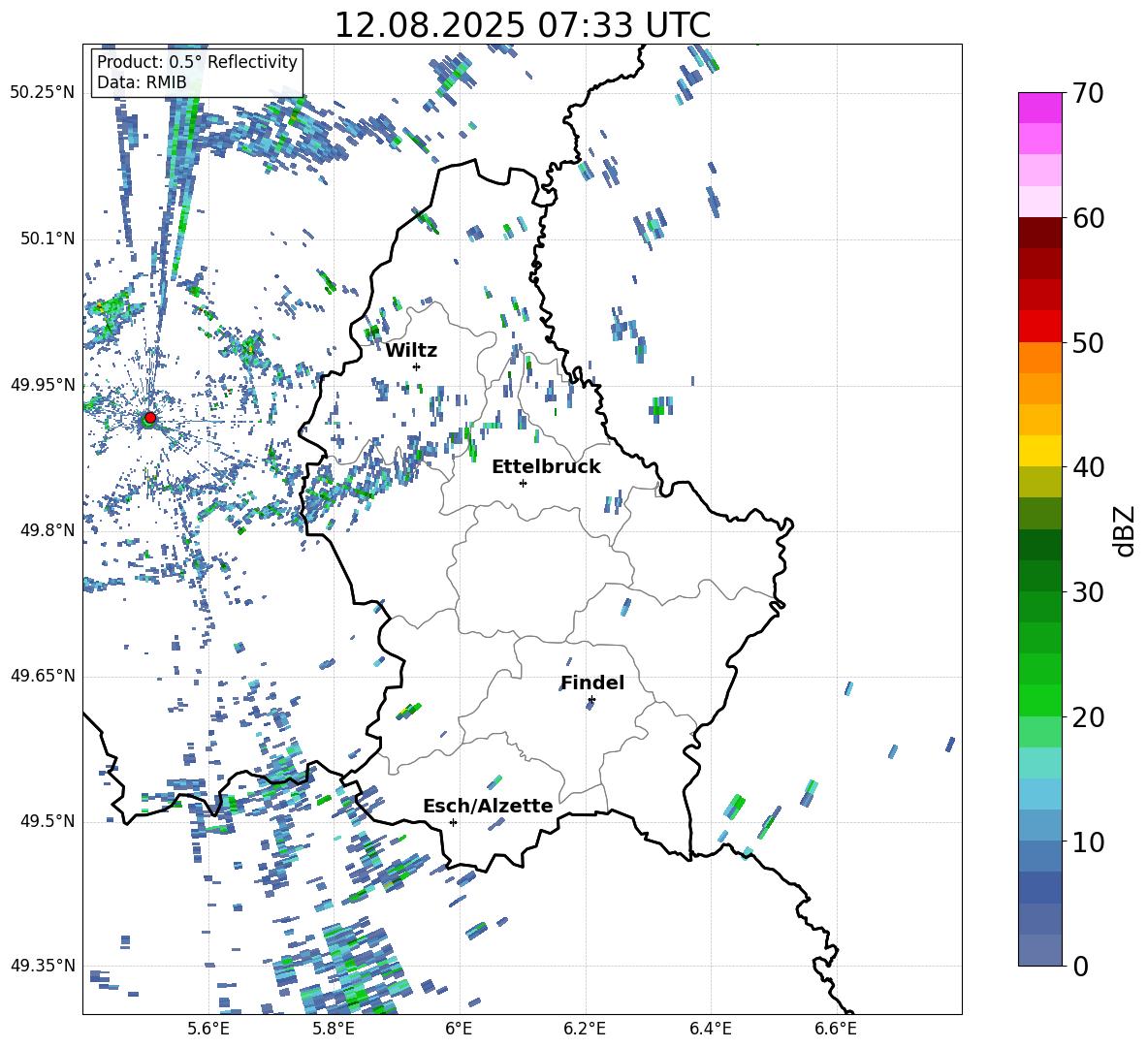Click the cross marker below Wiltz

[417, 366]
